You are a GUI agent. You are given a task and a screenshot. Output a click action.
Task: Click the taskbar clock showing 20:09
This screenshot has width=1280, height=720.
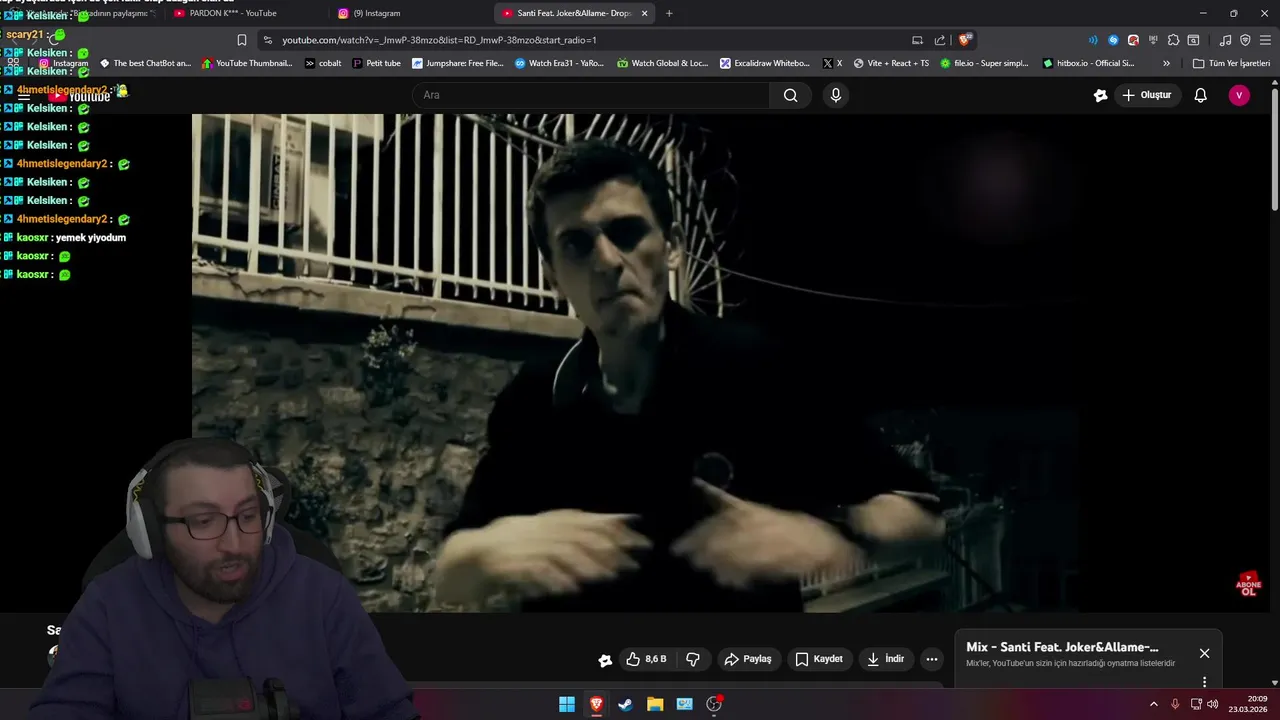click(x=1249, y=704)
